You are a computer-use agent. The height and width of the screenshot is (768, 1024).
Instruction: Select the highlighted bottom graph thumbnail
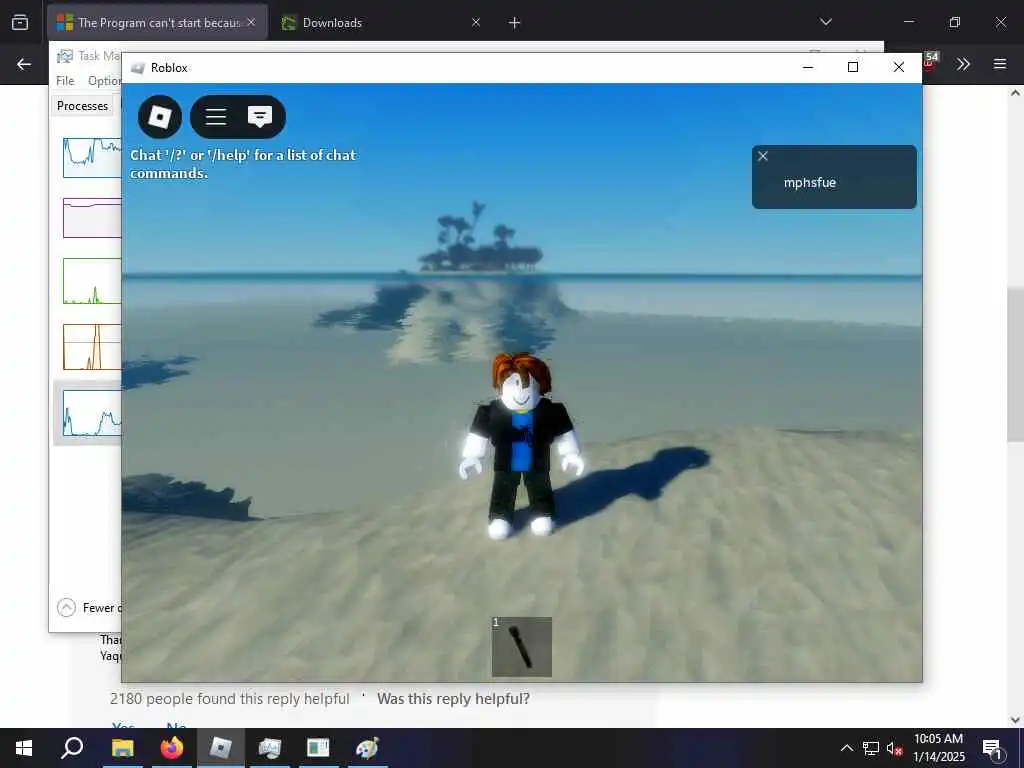(x=92, y=413)
